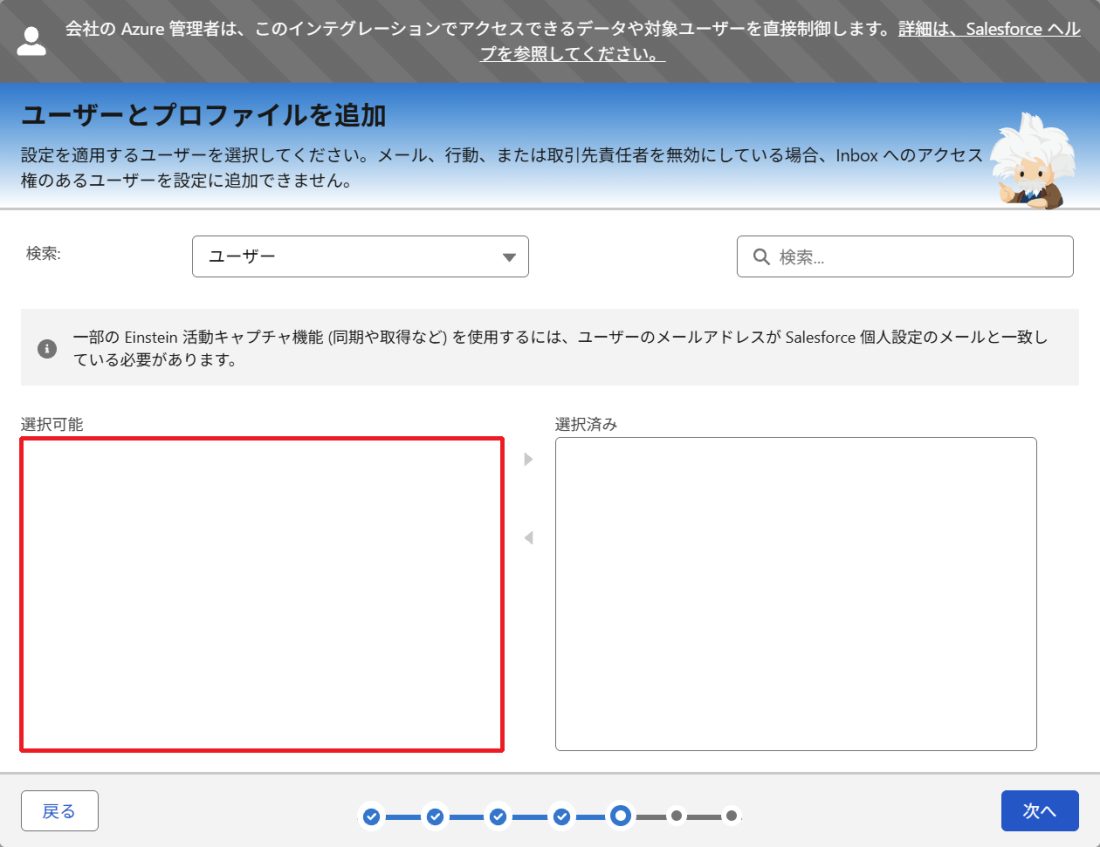This screenshot has height=847, width=1100.
Task: Click inside the 選択済み list box
Action: [x=796, y=594]
